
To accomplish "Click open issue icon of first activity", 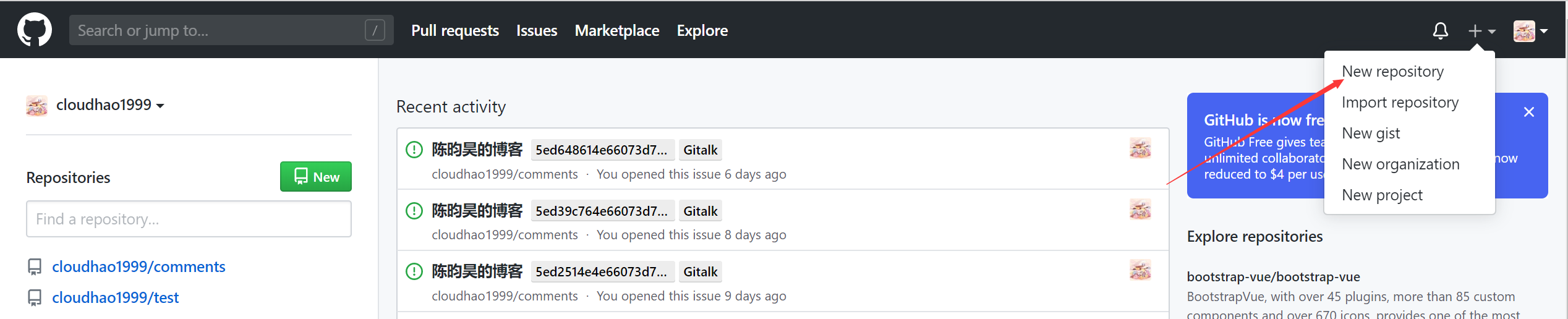I will coord(414,150).
